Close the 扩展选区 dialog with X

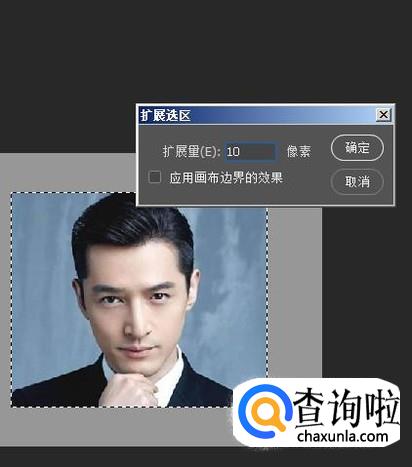pos(384,115)
